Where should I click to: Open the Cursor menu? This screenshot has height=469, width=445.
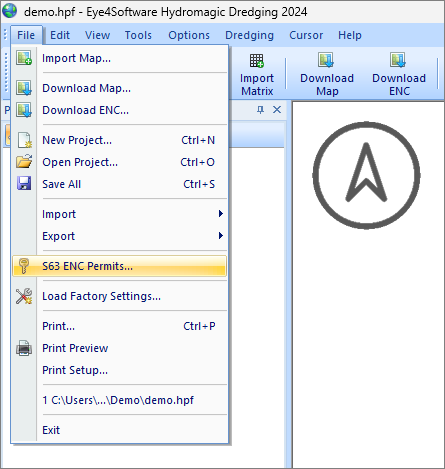coord(306,35)
